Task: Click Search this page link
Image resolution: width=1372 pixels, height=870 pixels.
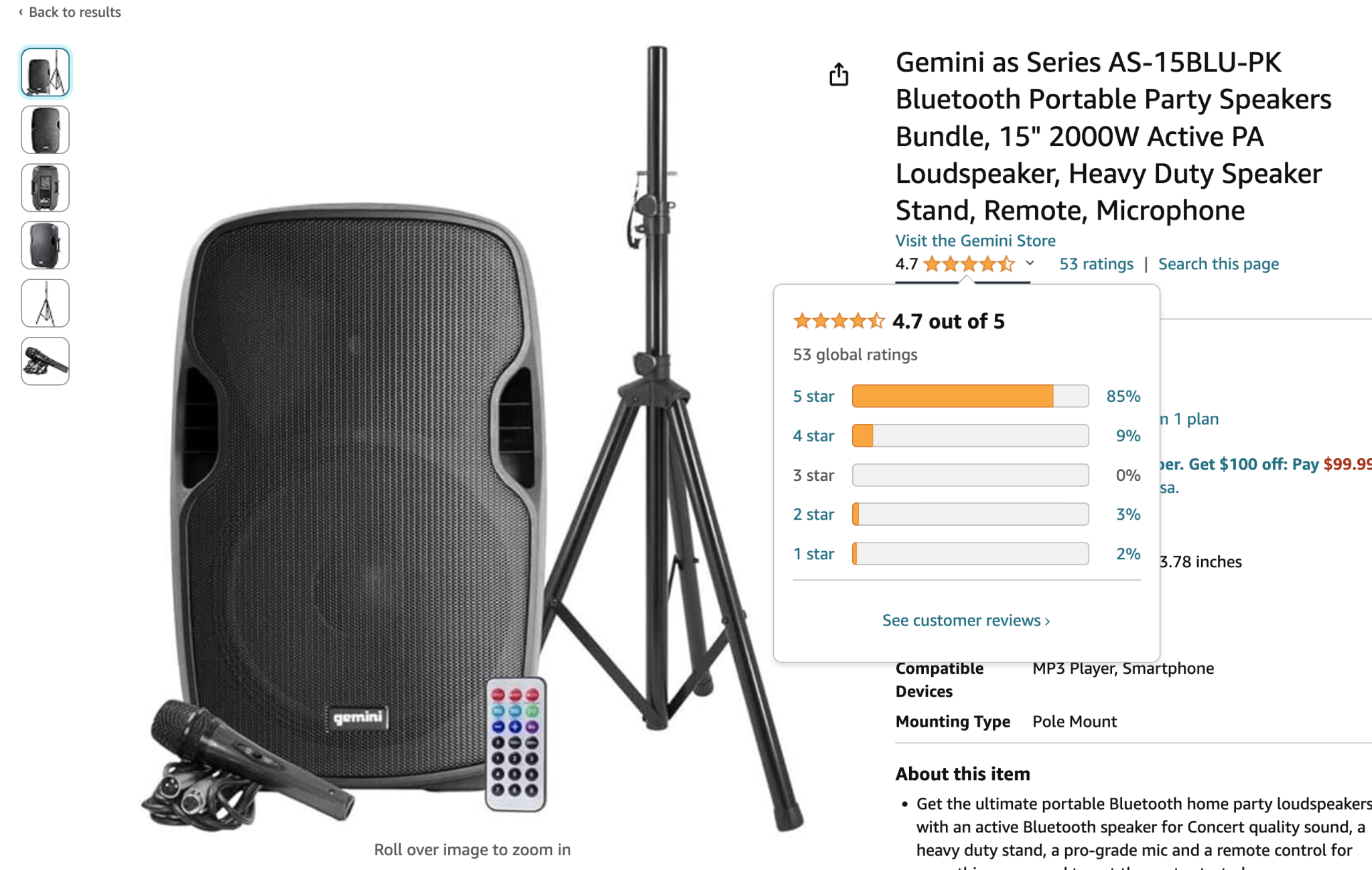Action: pyautogui.click(x=1219, y=264)
